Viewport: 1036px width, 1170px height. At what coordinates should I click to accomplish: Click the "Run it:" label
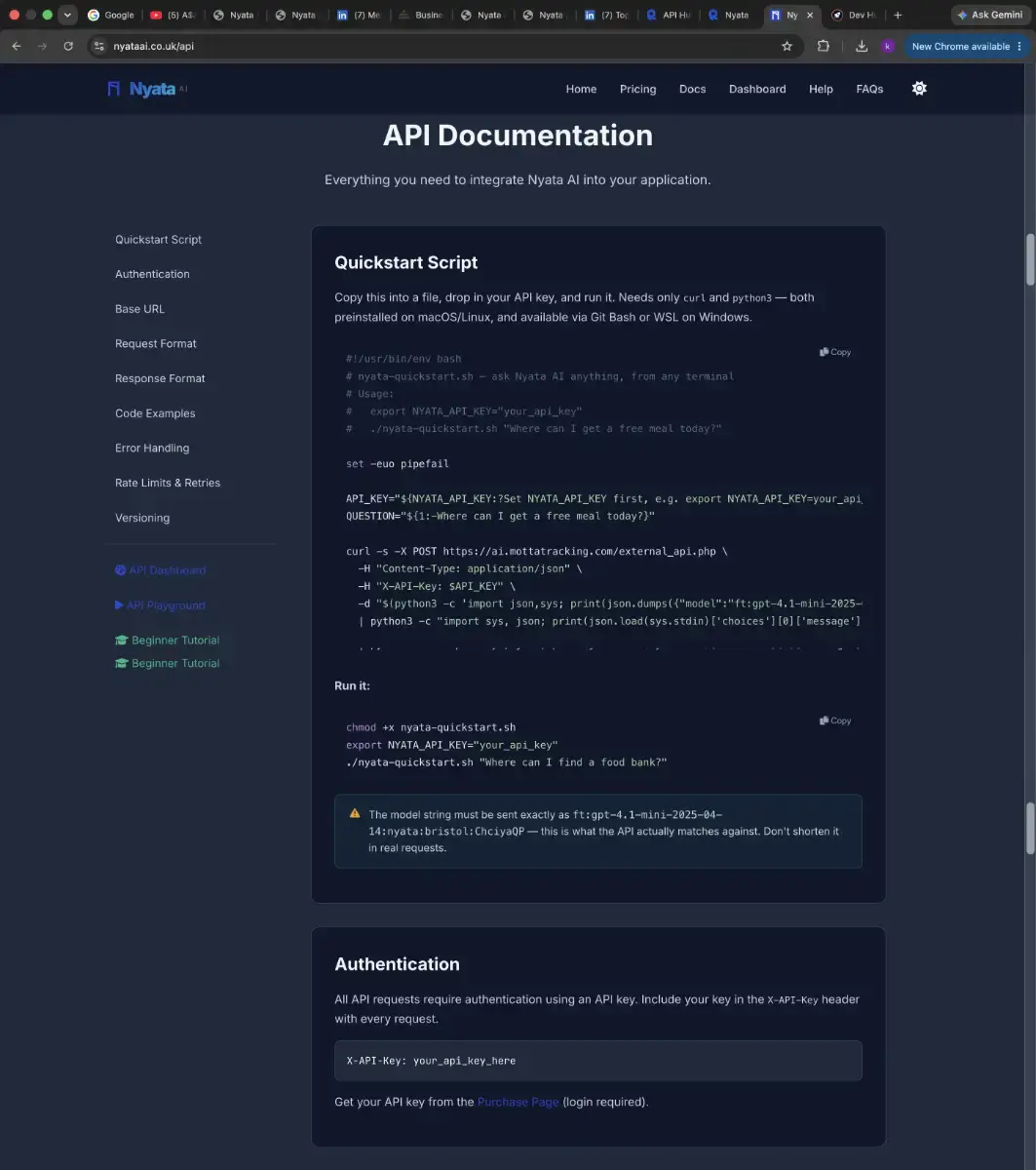click(x=352, y=685)
